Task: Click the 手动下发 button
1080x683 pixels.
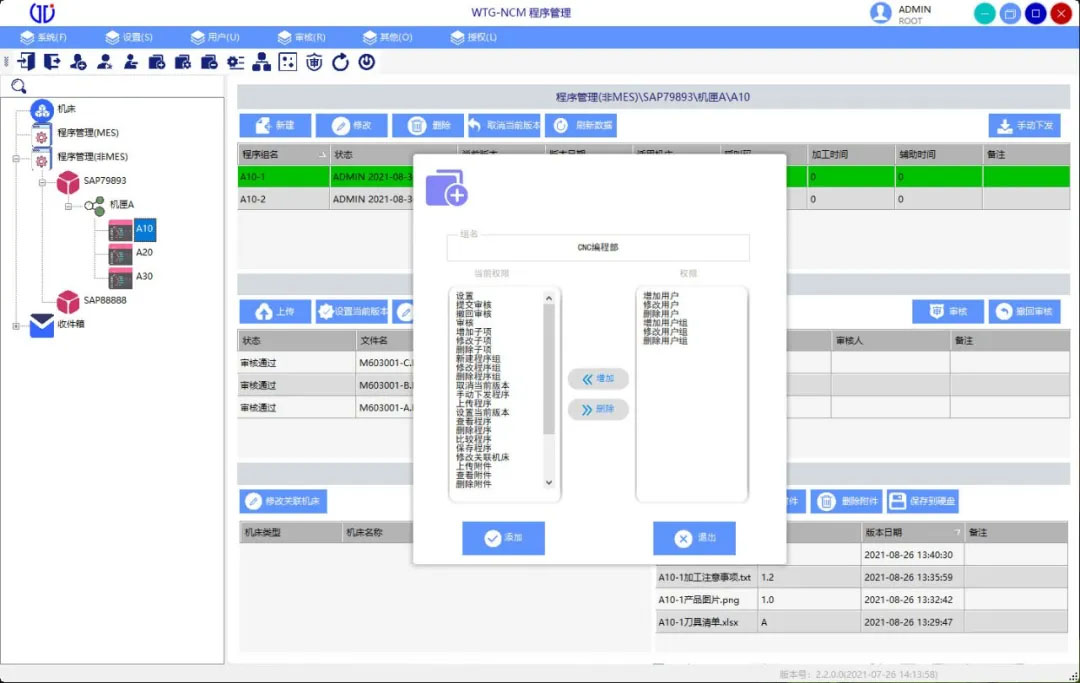Action: point(1024,125)
